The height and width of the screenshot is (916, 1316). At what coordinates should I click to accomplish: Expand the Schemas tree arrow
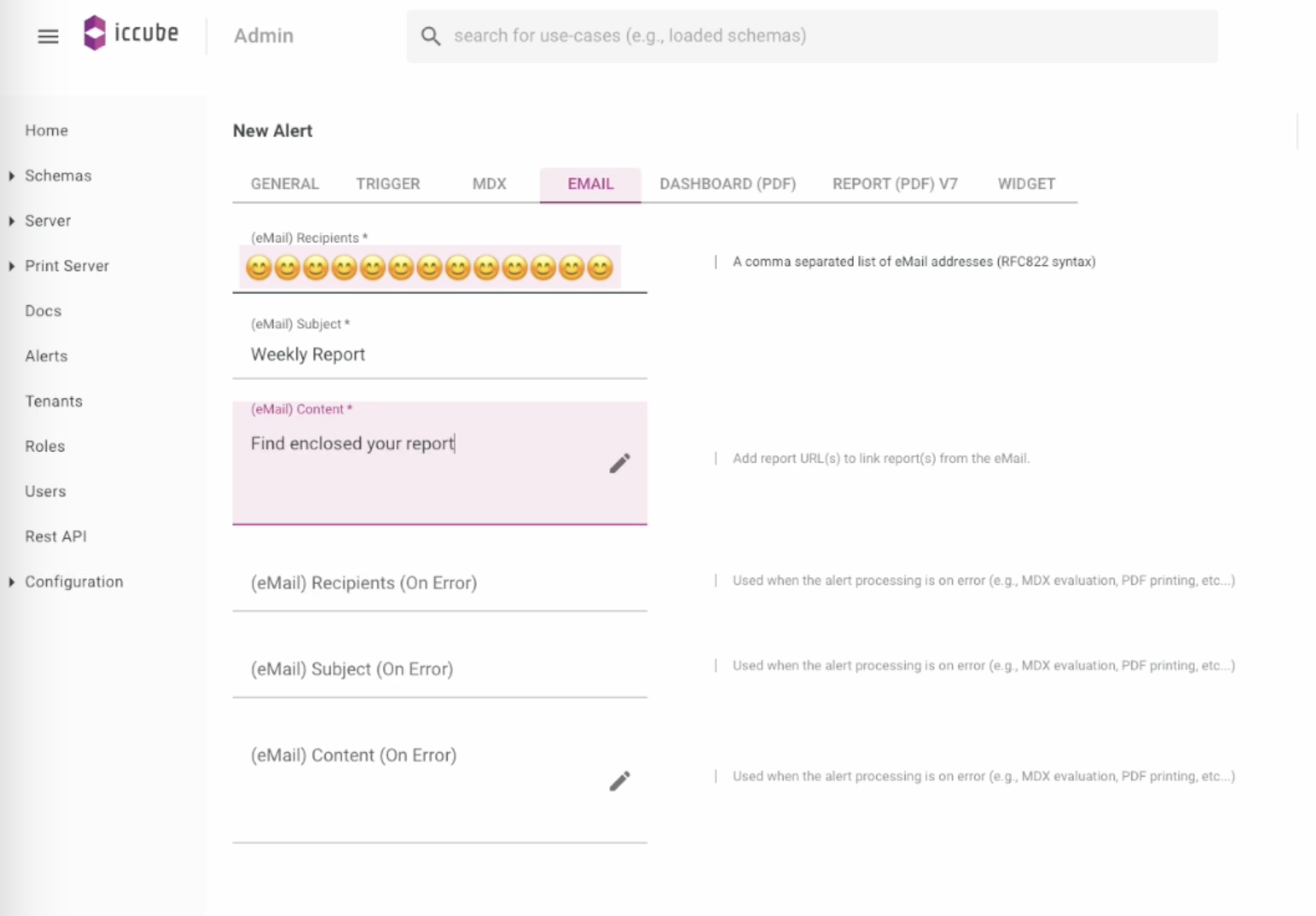coord(11,176)
